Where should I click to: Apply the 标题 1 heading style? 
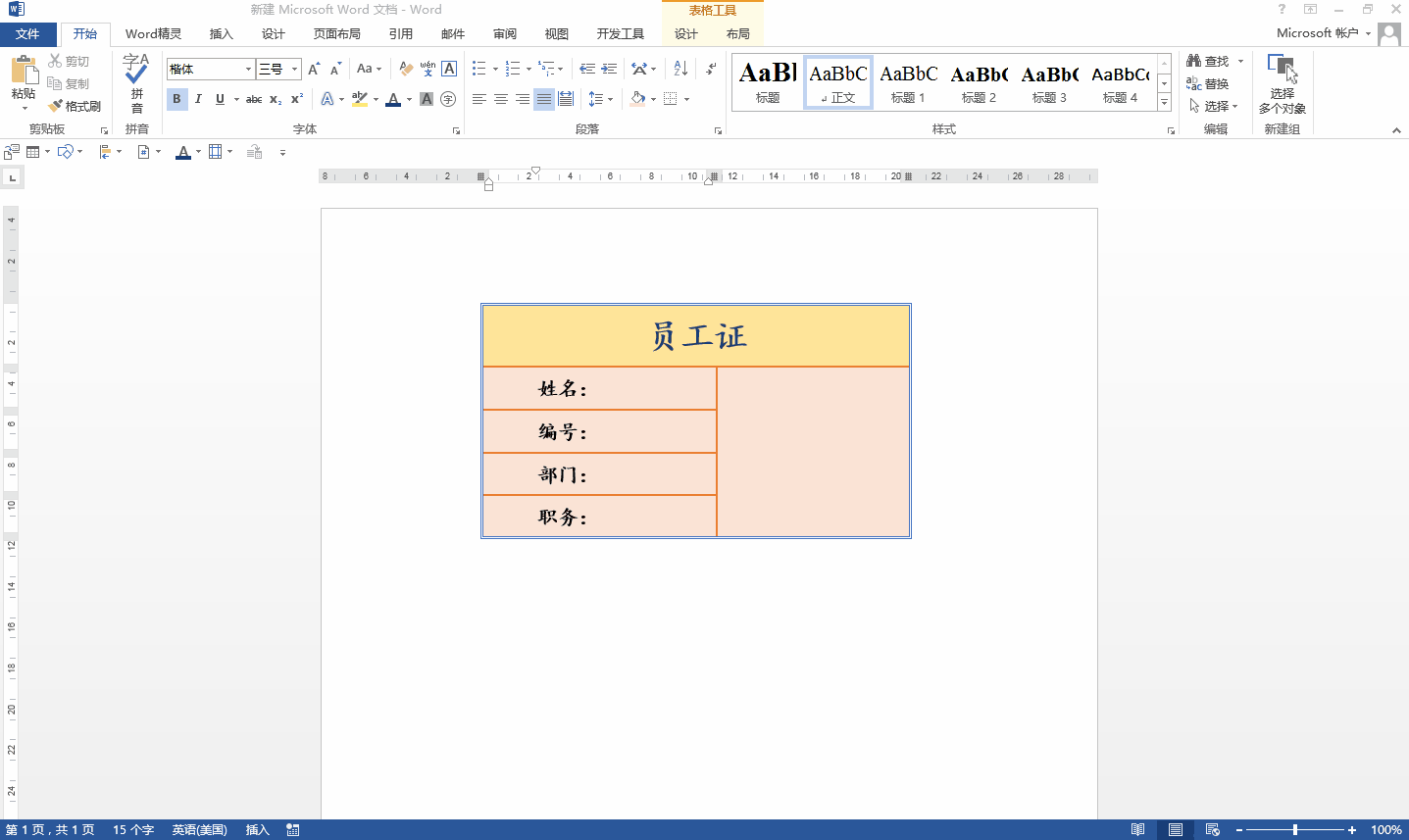pyautogui.click(x=908, y=82)
